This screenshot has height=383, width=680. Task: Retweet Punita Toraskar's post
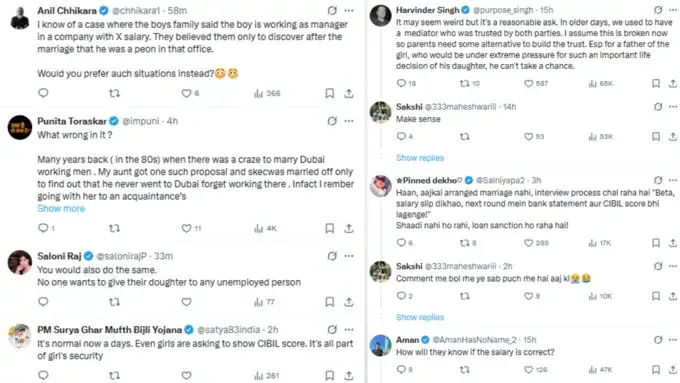click(x=114, y=228)
